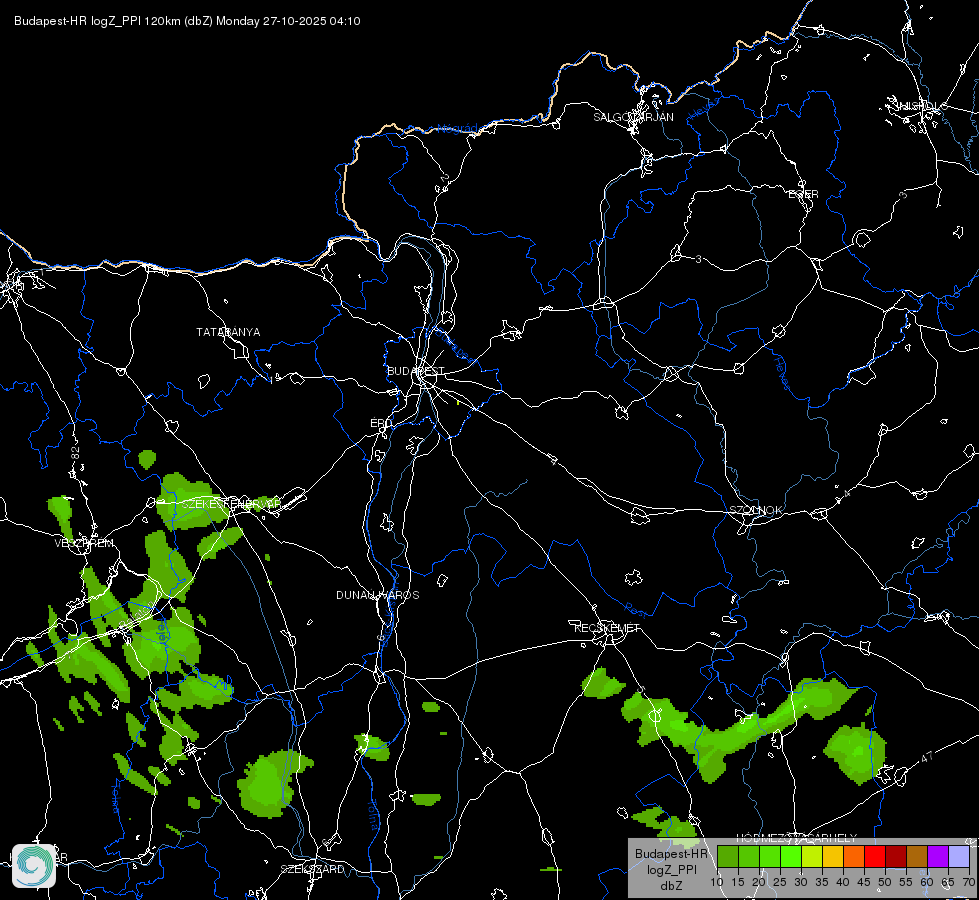The image size is (979, 900).
Task: Click the legend scale value '10'
Action: point(717,883)
